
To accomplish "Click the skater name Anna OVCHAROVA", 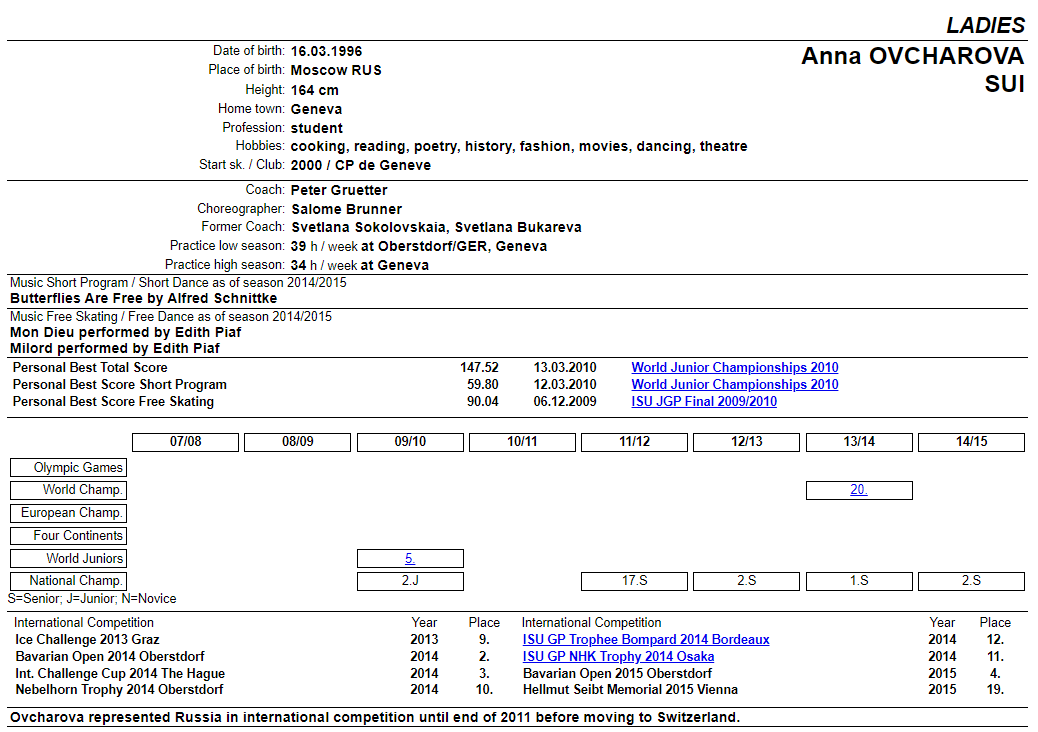I will point(913,56).
